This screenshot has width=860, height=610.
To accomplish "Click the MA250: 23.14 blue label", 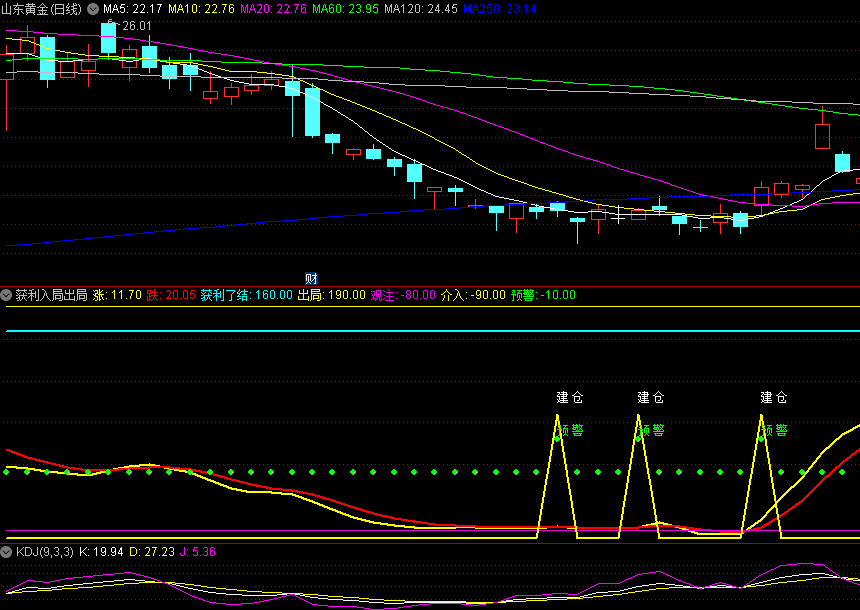I will pyautogui.click(x=500, y=9).
